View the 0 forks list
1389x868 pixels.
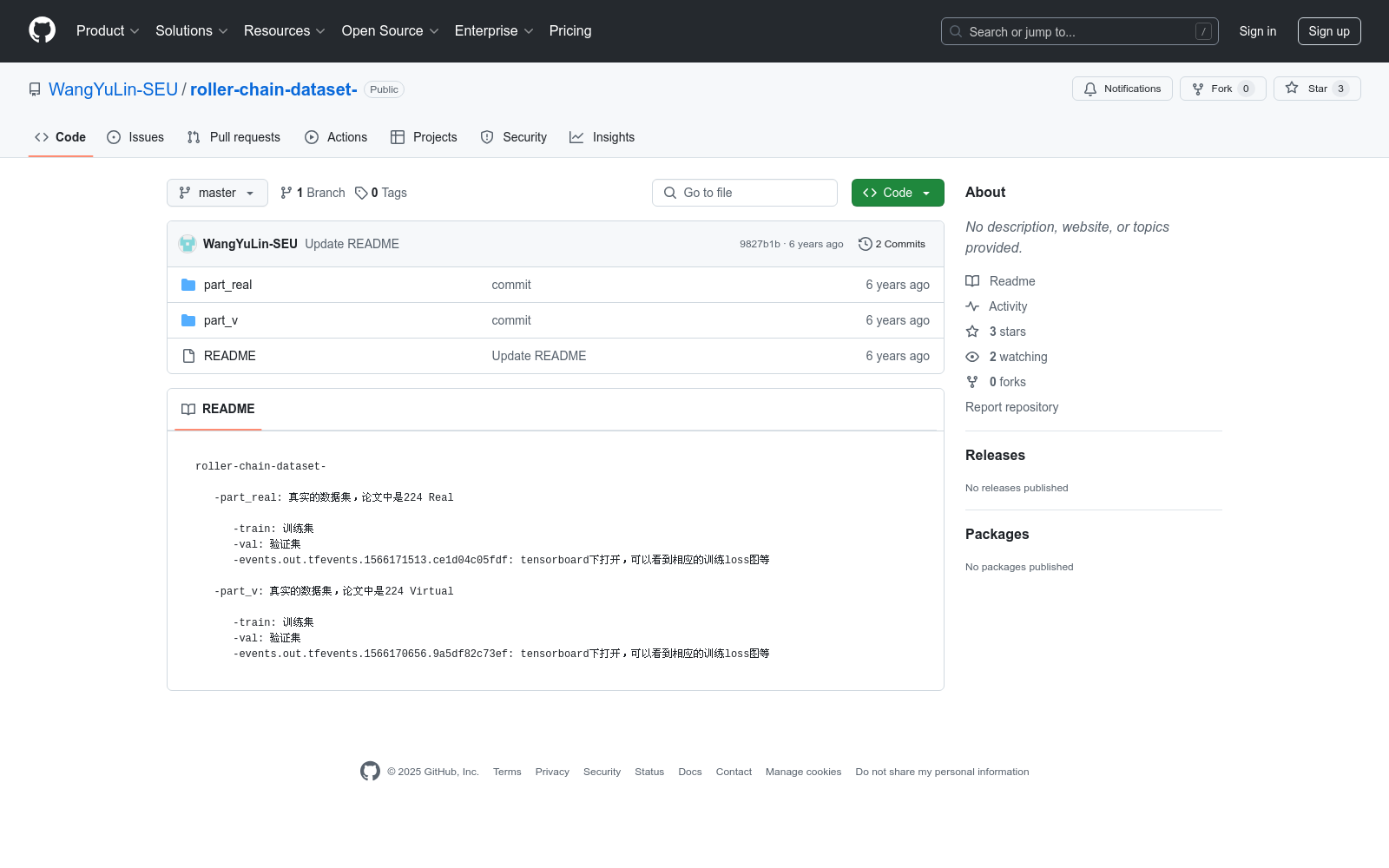[x=996, y=382]
